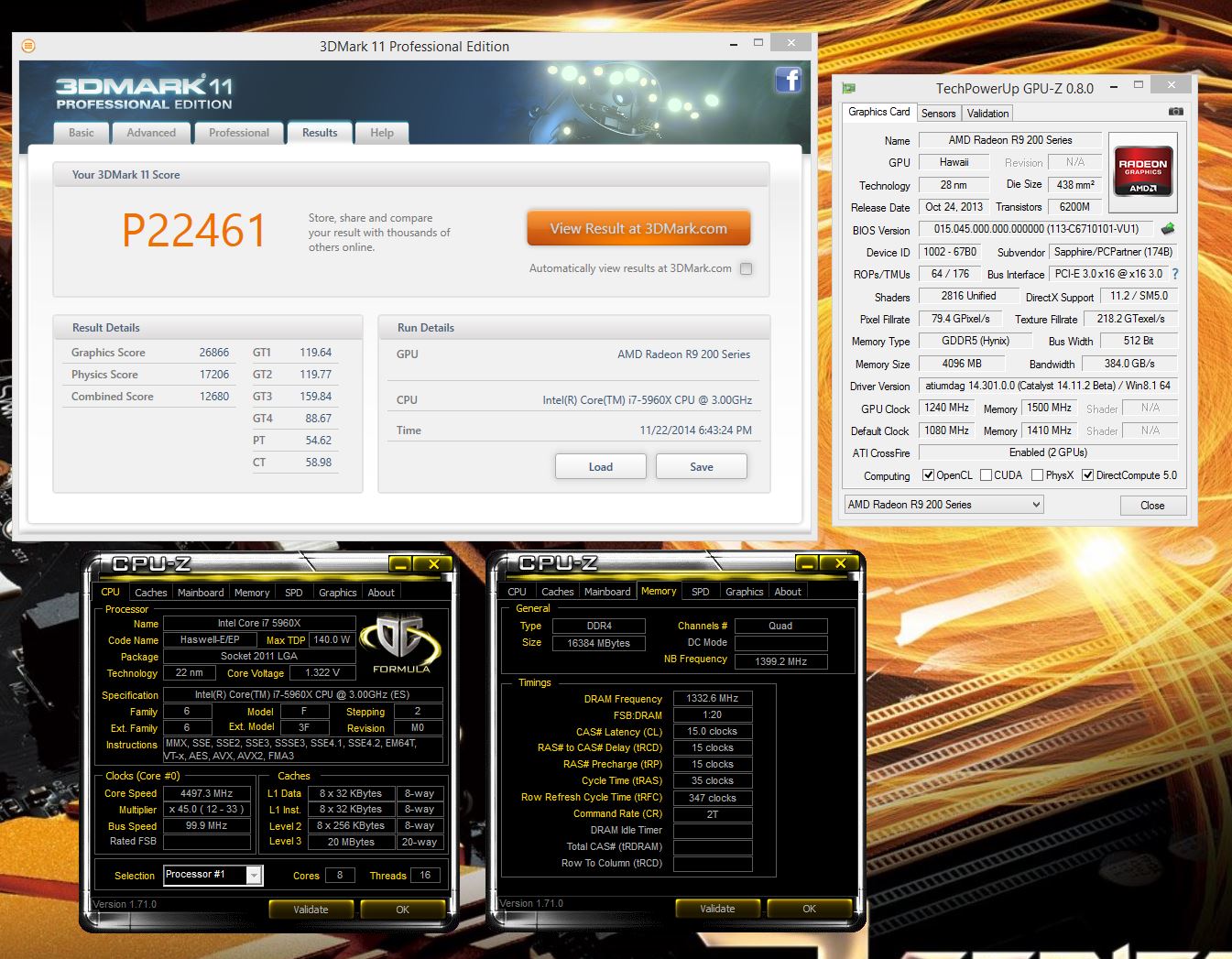Click the GT4 value 88.67
1232x959 pixels.
318,419
